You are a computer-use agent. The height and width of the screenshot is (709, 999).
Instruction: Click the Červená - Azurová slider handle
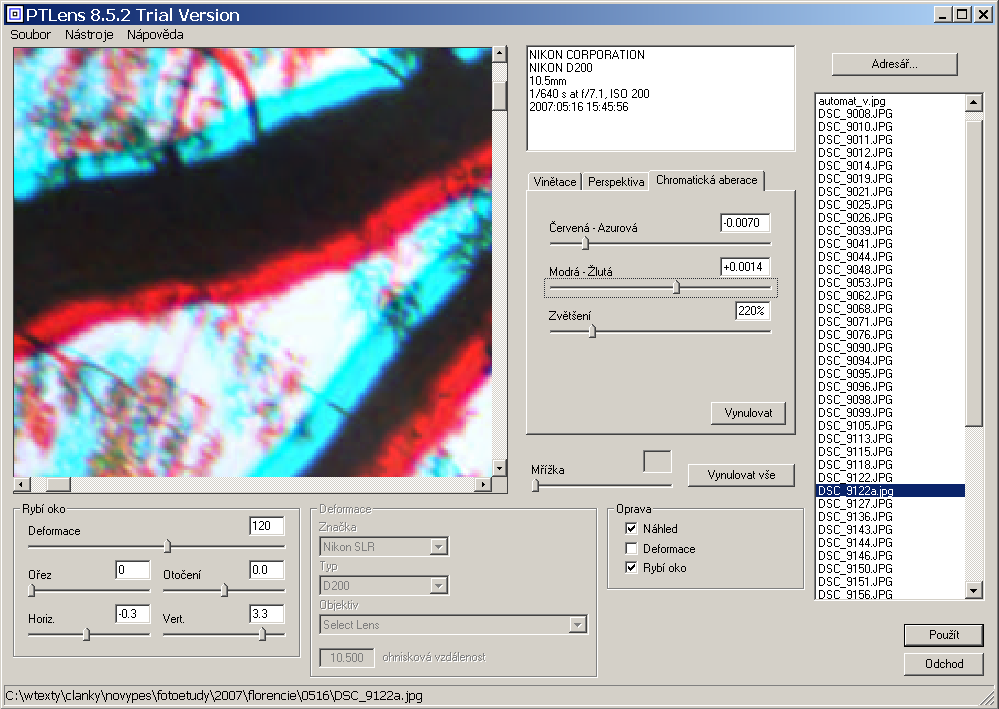point(586,242)
